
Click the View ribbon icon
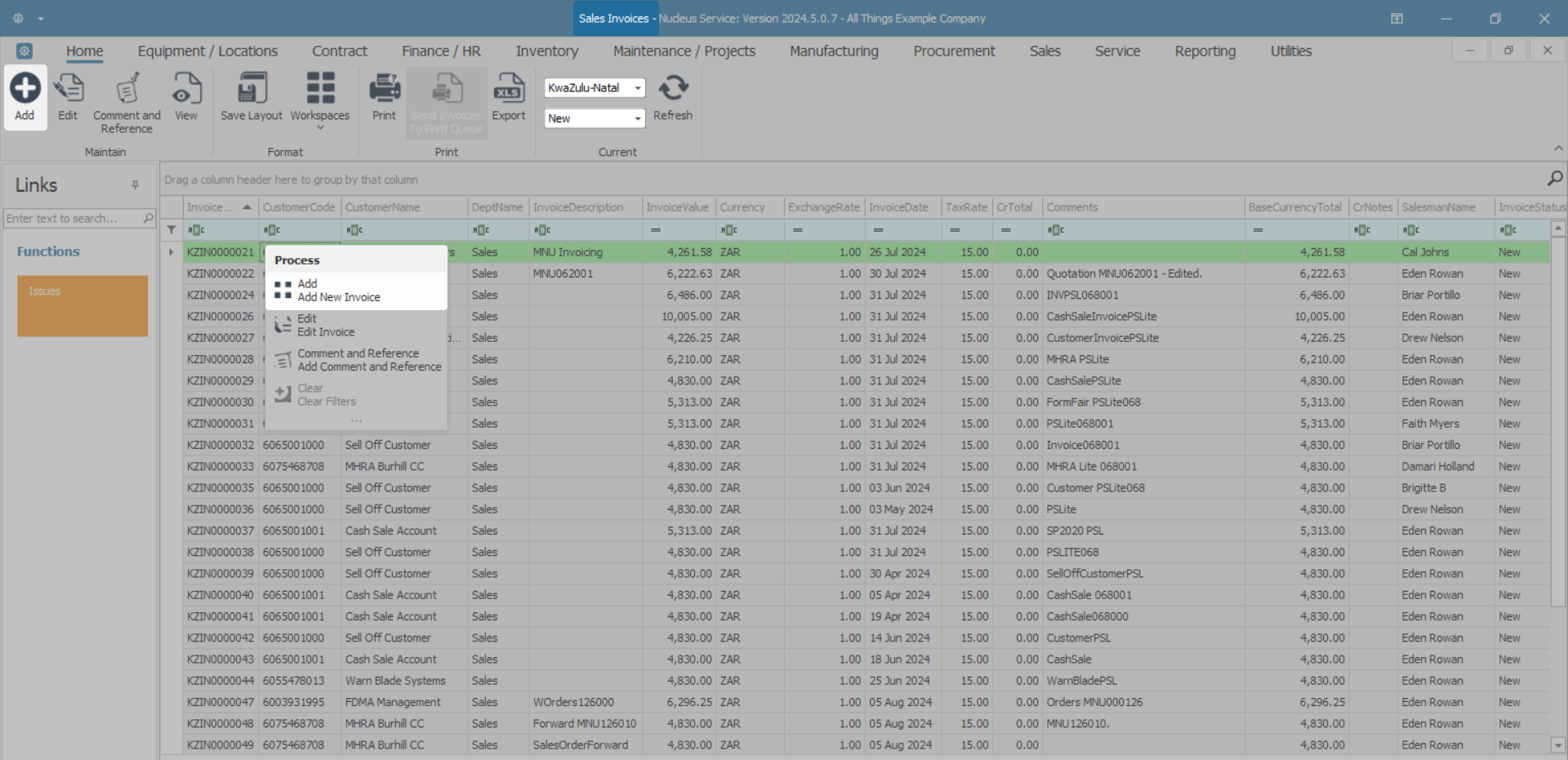[186, 88]
